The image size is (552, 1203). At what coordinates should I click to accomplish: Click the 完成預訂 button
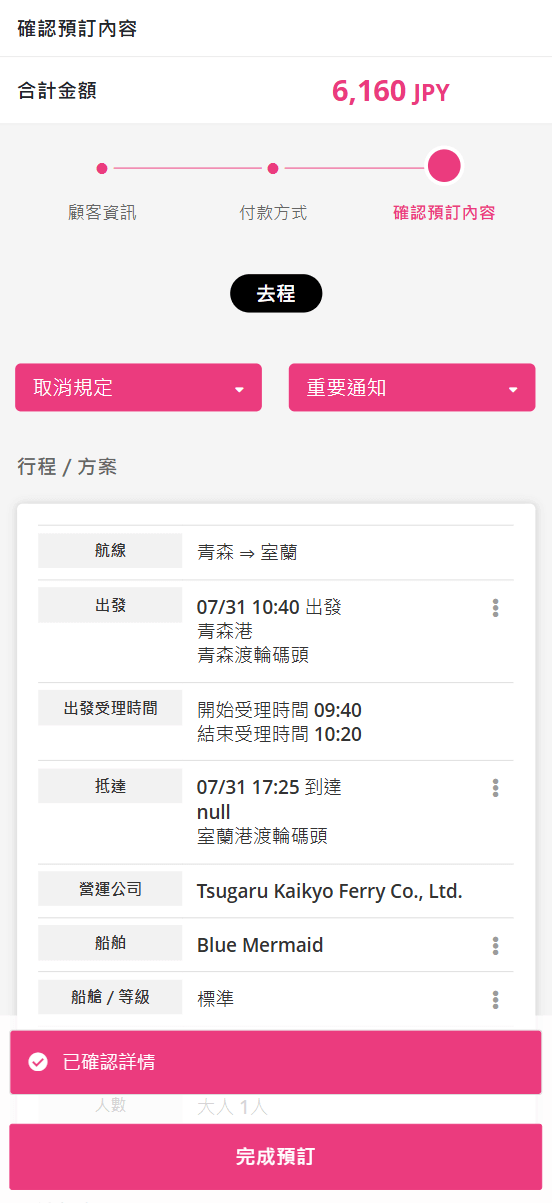[276, 1156]
